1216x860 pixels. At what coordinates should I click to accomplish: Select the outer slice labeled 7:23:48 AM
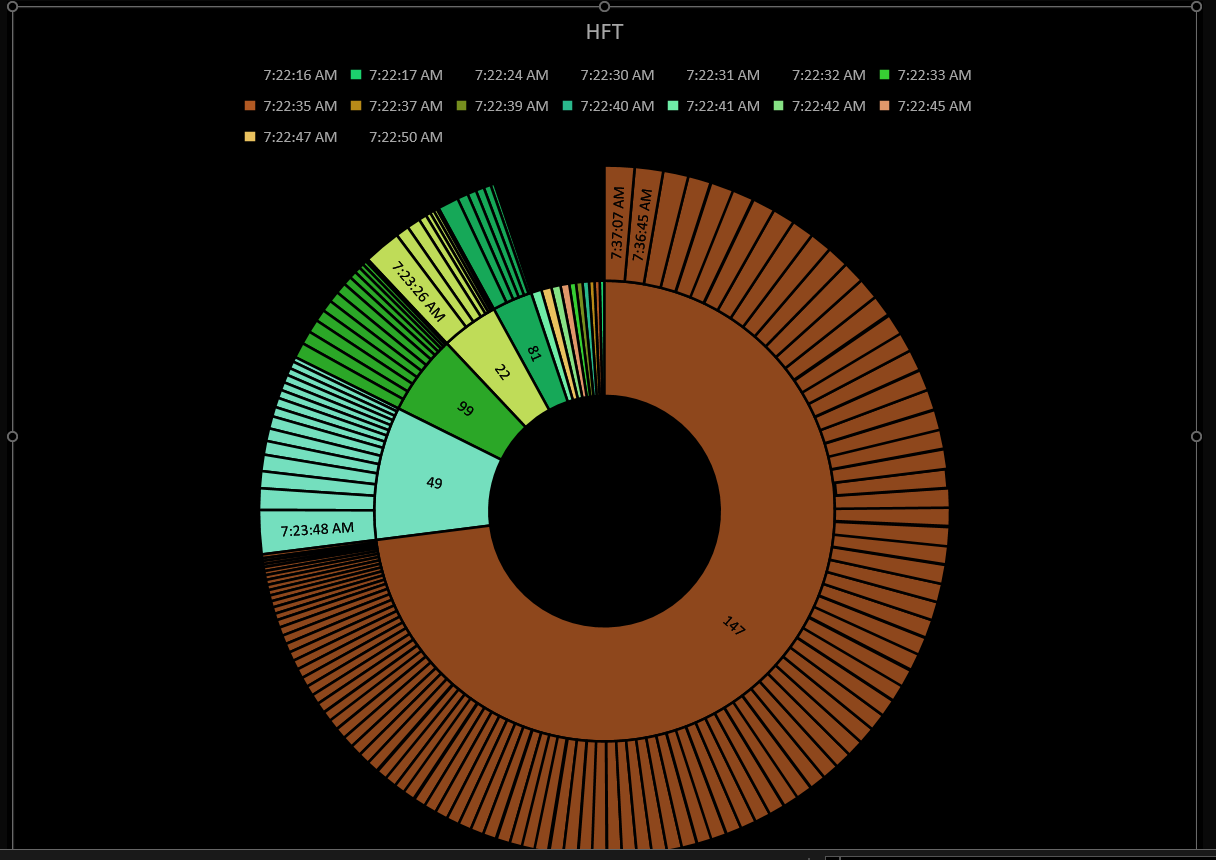pyautogui.click(x=317, y=530)
